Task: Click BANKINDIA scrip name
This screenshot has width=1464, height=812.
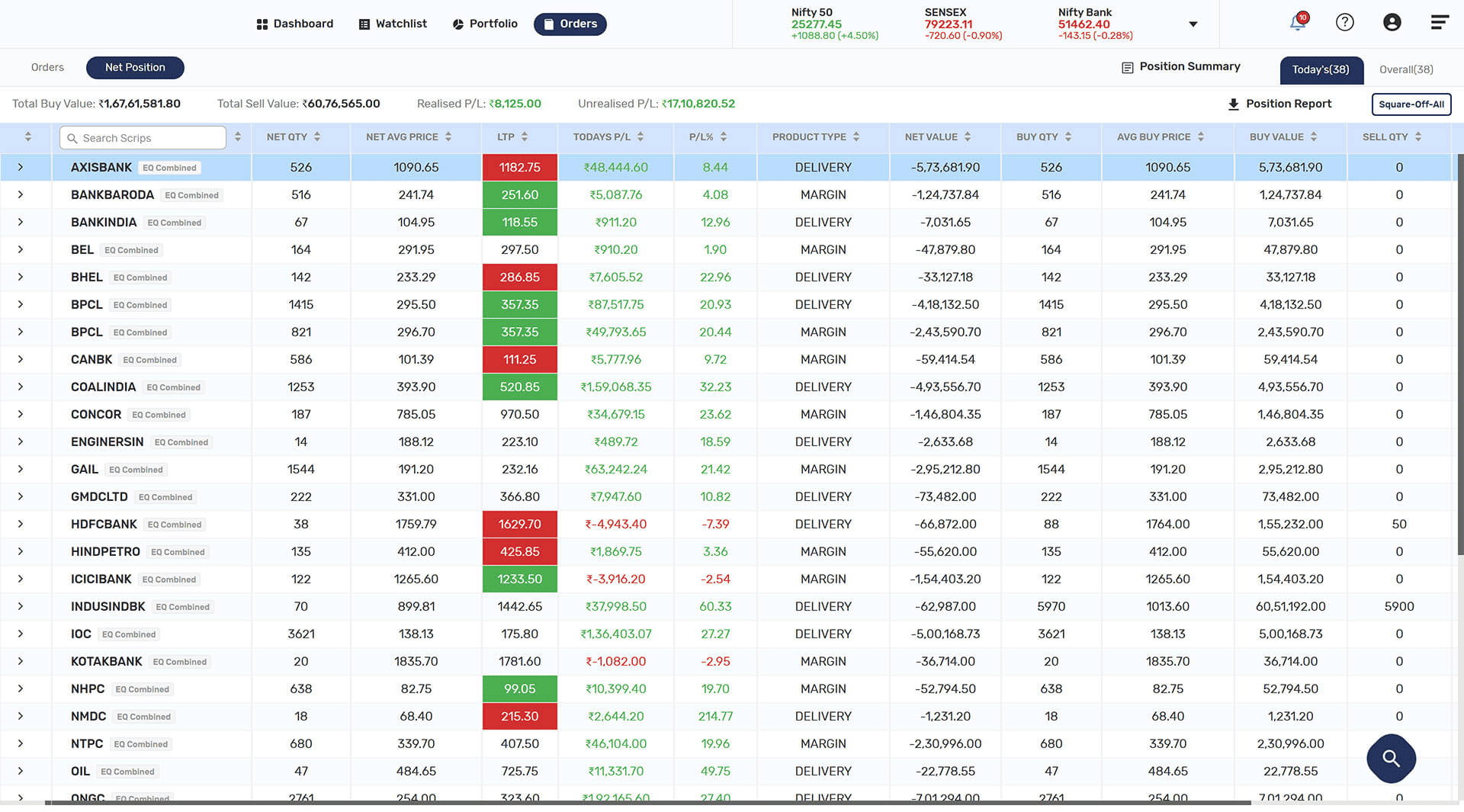Action: (x=104, y=222)
